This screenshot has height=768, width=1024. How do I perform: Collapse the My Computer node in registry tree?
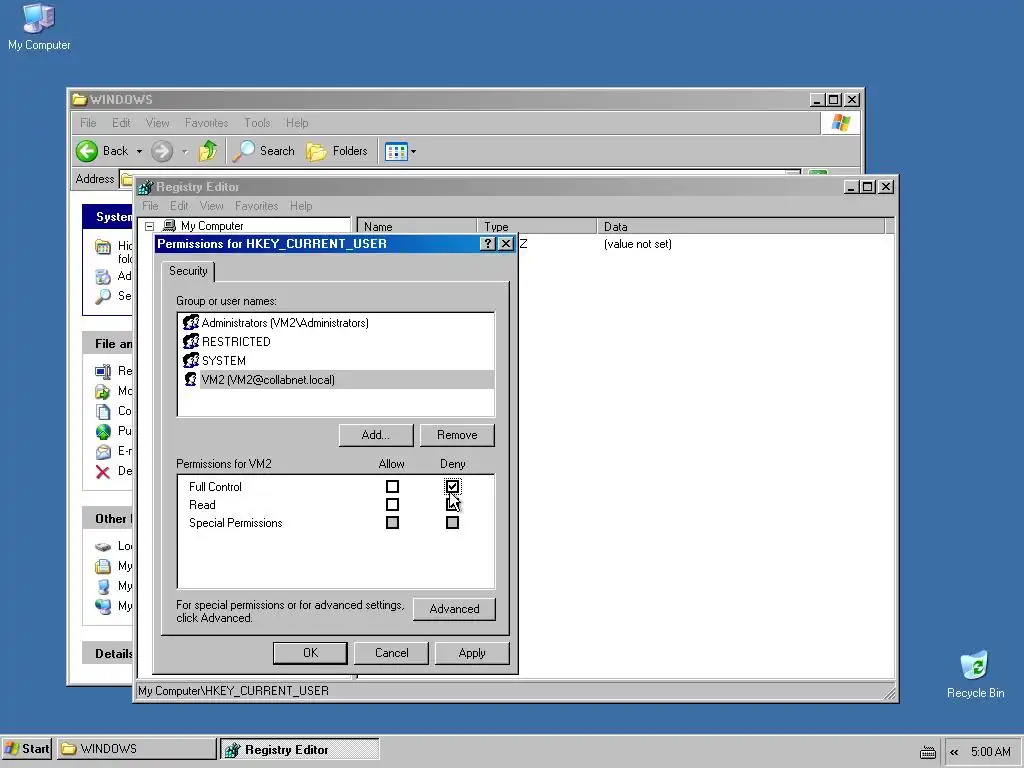pos(150,226)
